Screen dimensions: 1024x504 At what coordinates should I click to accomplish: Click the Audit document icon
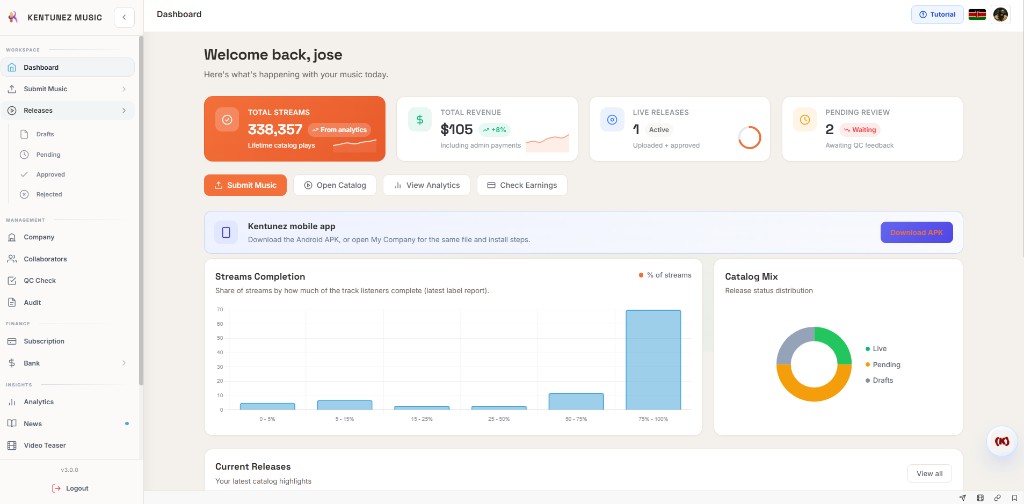12,302
